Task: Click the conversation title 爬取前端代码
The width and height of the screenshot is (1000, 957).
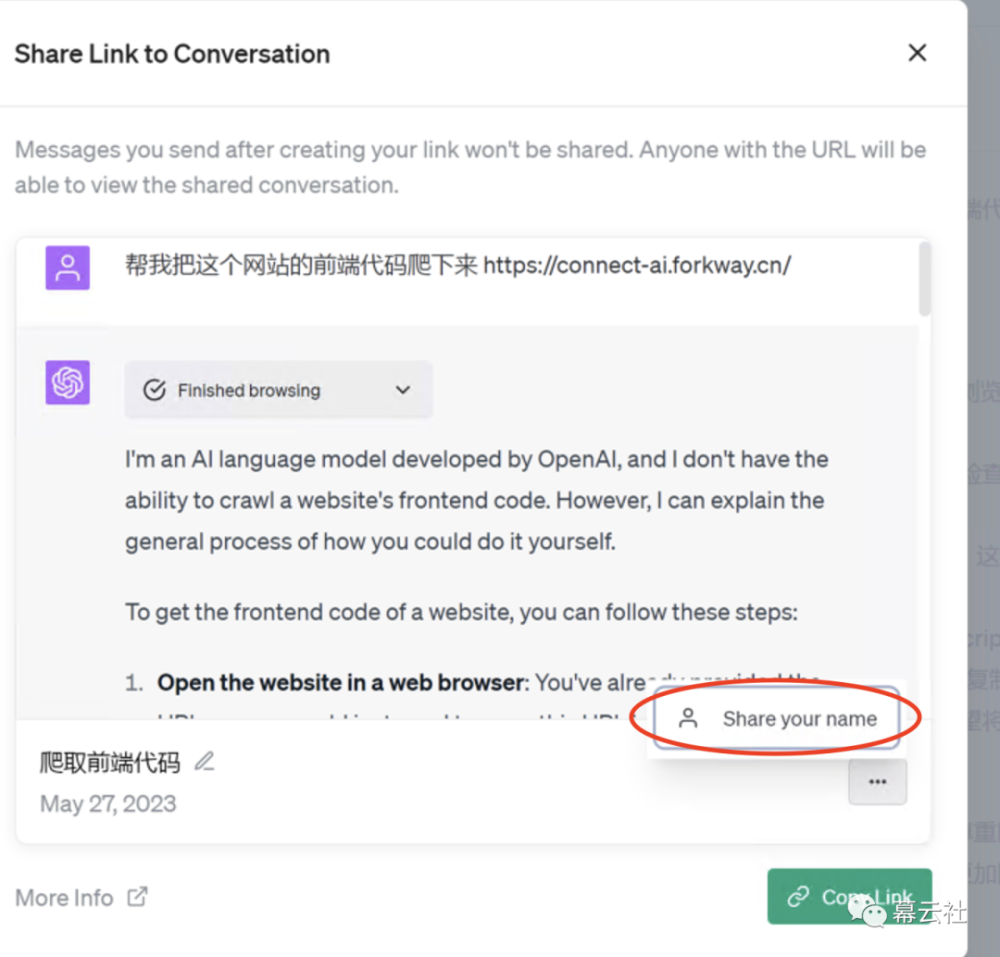Action: pos(108,761)
